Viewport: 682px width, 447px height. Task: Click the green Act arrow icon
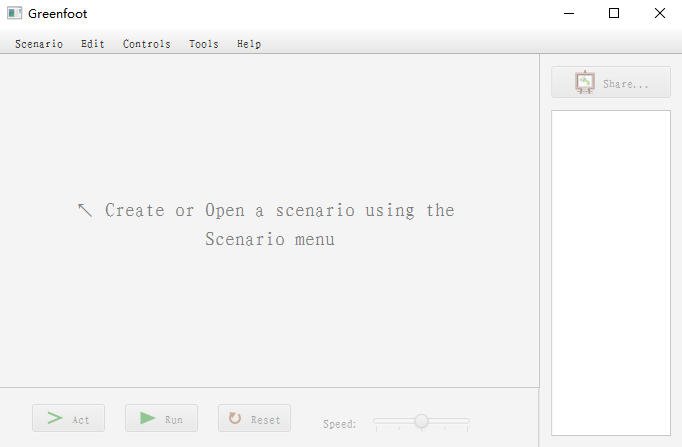(x=55, y=418)
